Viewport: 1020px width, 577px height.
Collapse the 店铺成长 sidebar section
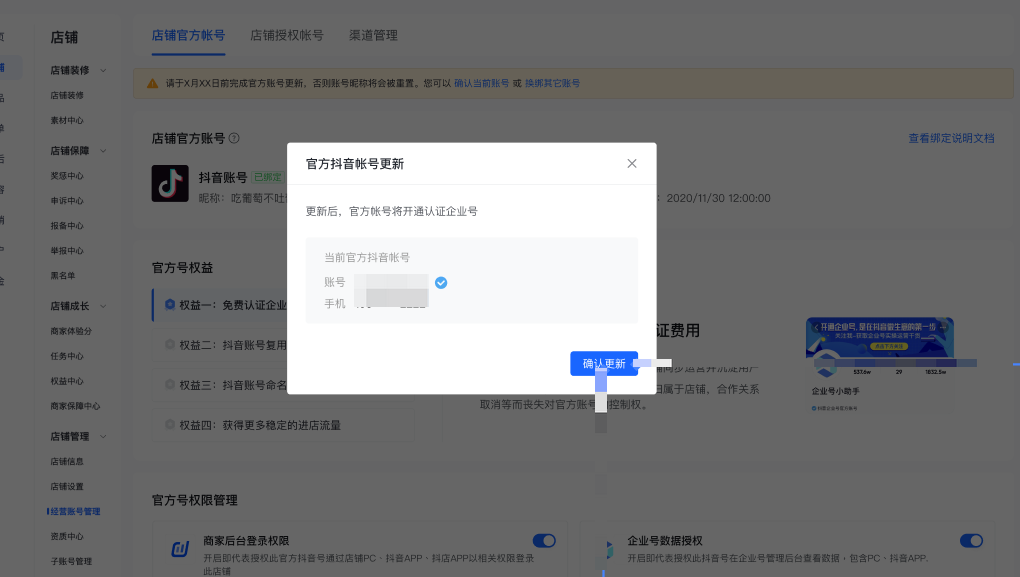click(x=104, y=306)
